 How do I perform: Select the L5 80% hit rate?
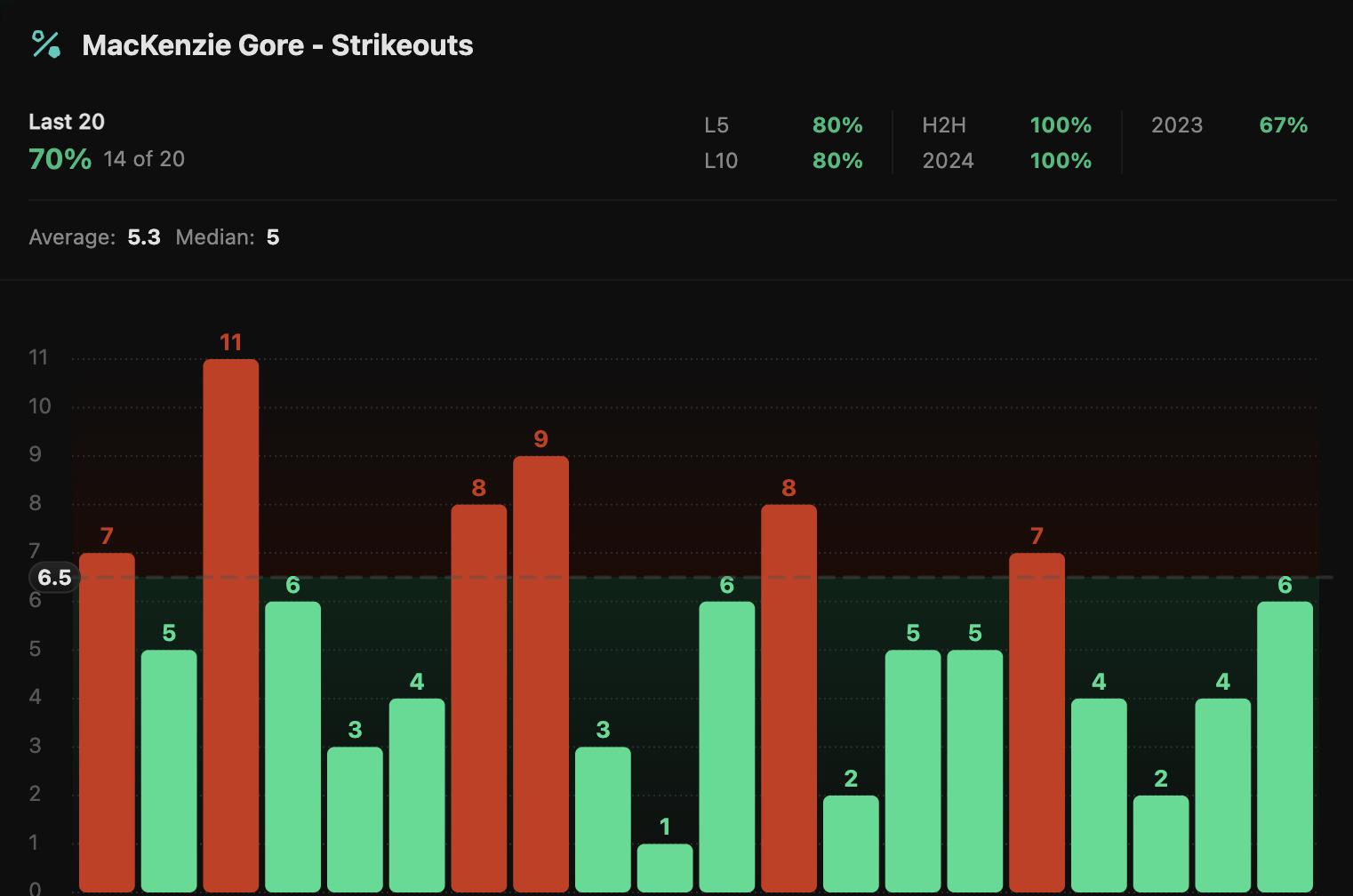click(837, 125)
